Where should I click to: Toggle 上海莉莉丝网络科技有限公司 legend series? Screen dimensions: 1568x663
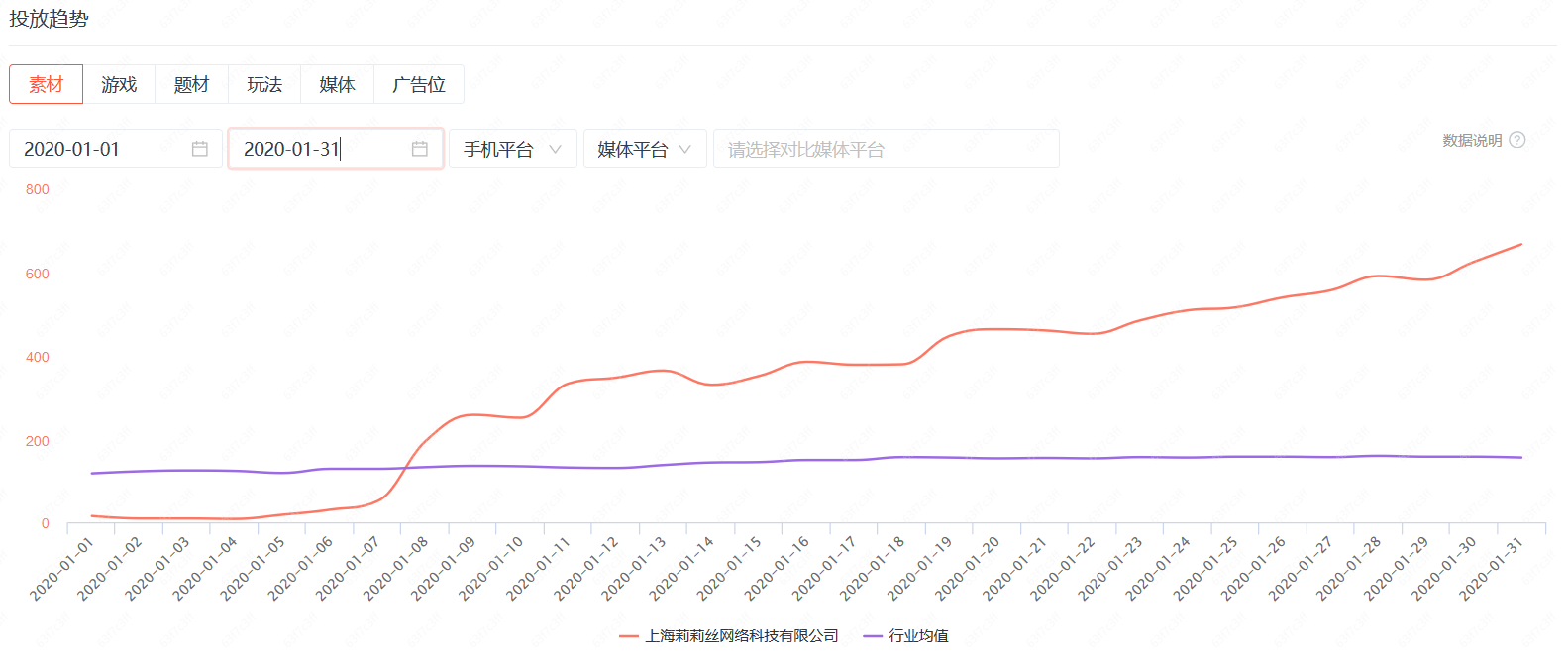(x=729, y=636)
